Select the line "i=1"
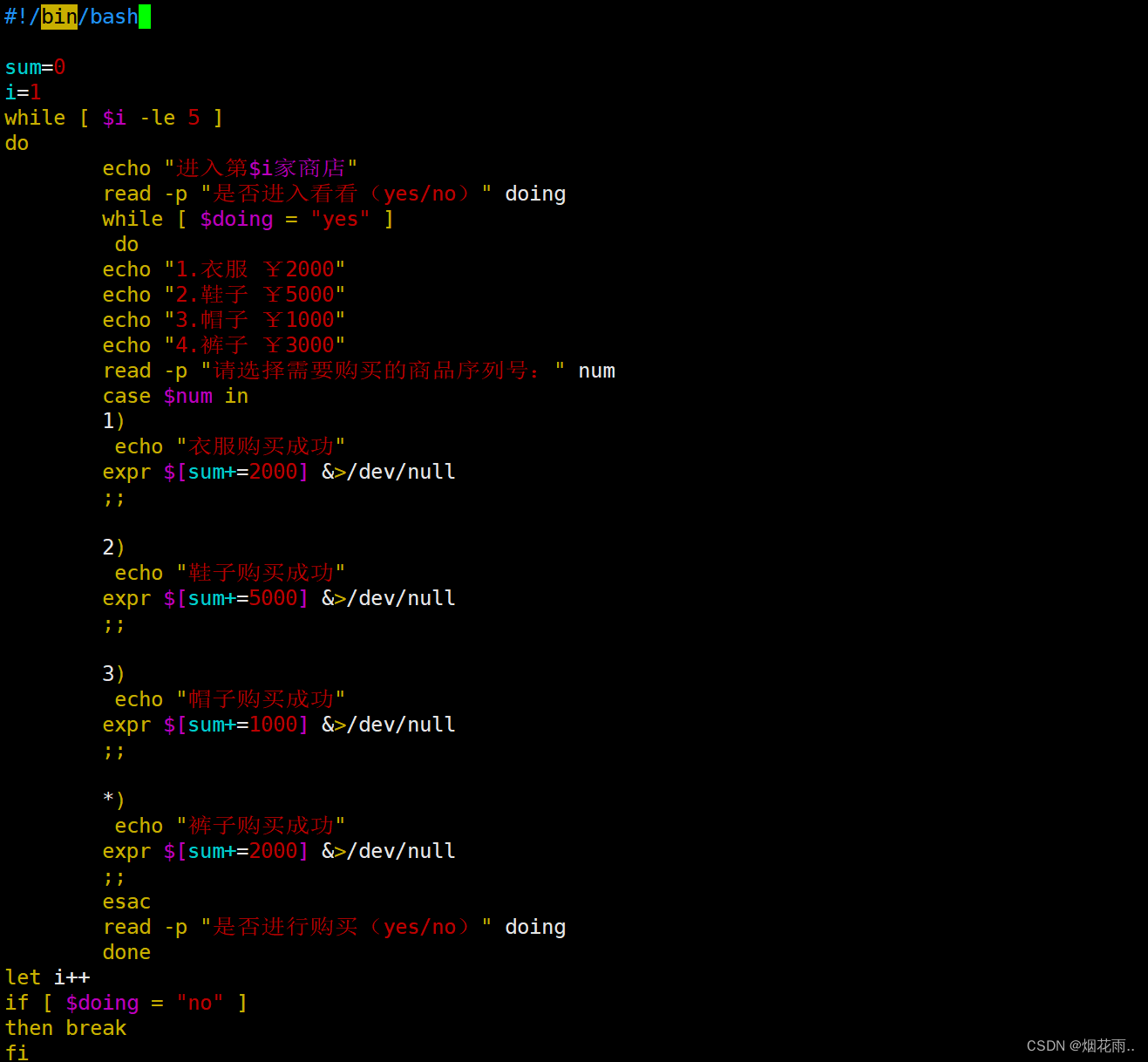Screen dimensions: 1148x1062 23,92
